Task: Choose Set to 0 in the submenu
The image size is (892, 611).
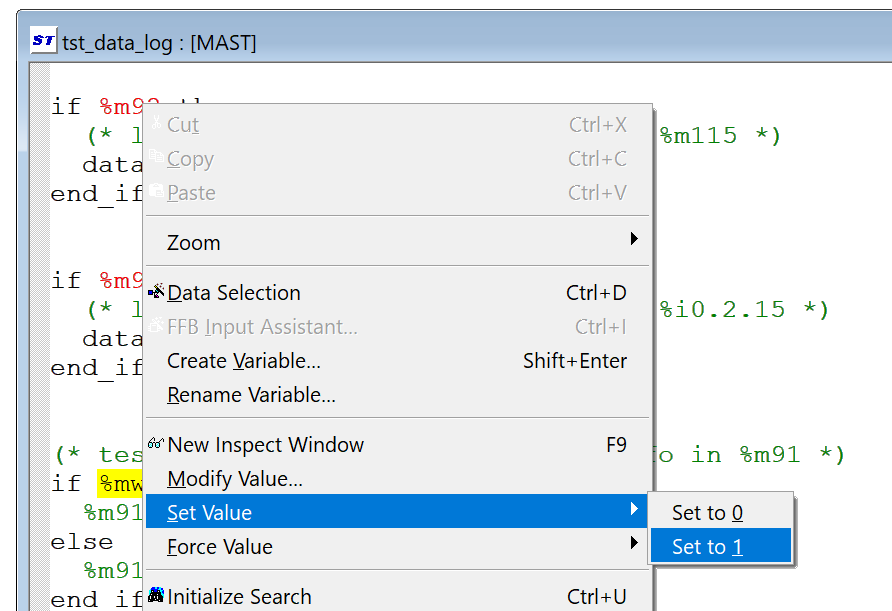Action: click(707, 513)
